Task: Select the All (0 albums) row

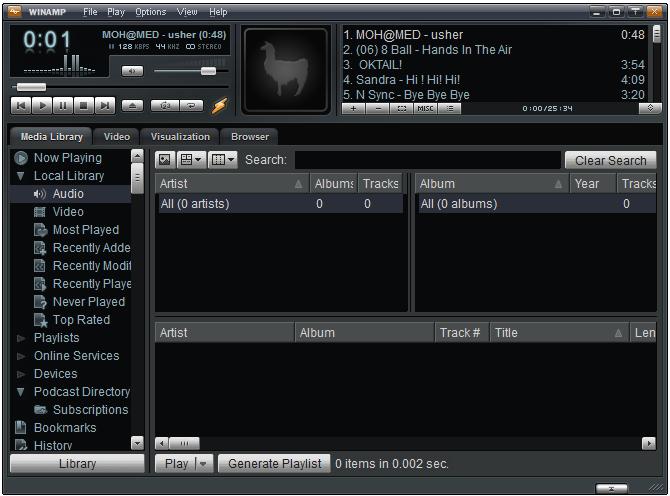Action: [536, 204]
